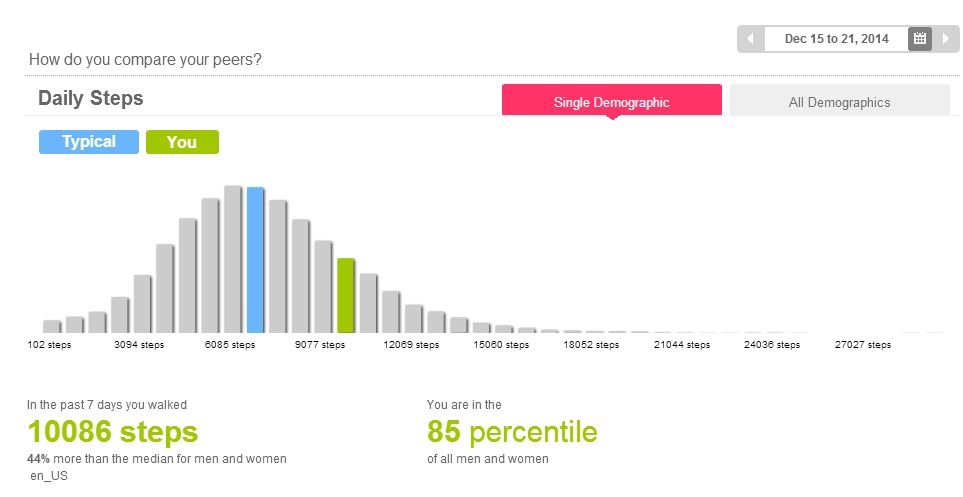The height and width of the screenshot is (497, 963).
Task: Click the gray bar right of the green bar
Action: tap(369, 302)
